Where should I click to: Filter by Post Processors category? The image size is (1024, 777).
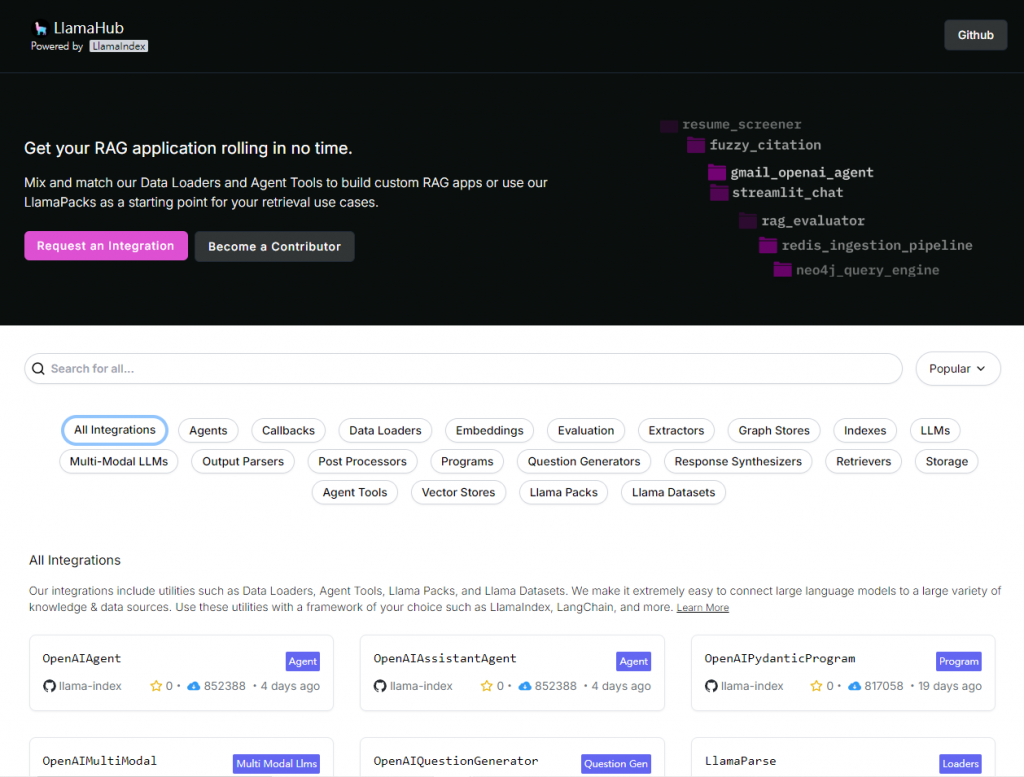tap(362, 462)
